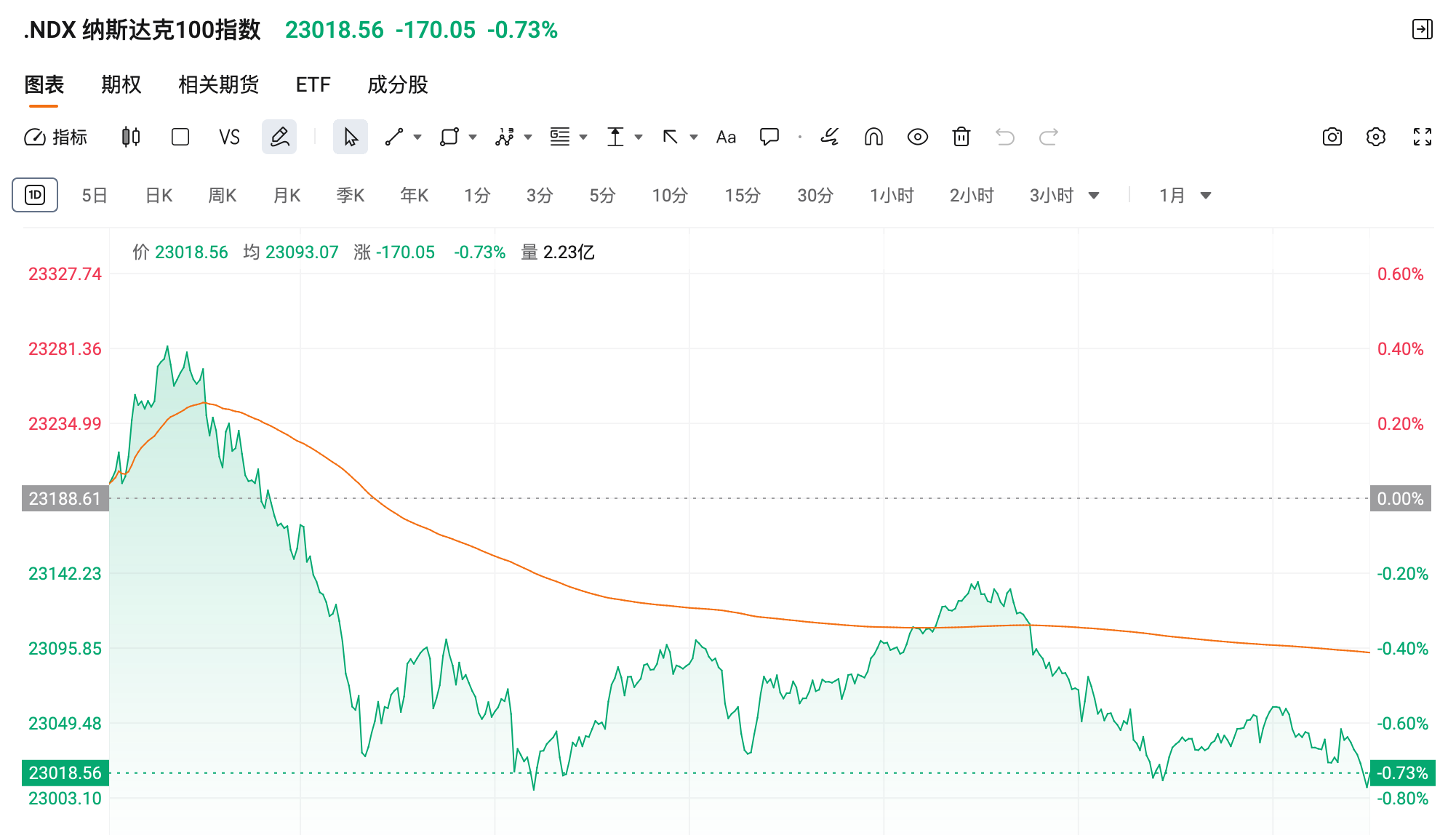Select the 1D intraday timeframe
Screen dimensions: 1456x835
pos(35,195)
